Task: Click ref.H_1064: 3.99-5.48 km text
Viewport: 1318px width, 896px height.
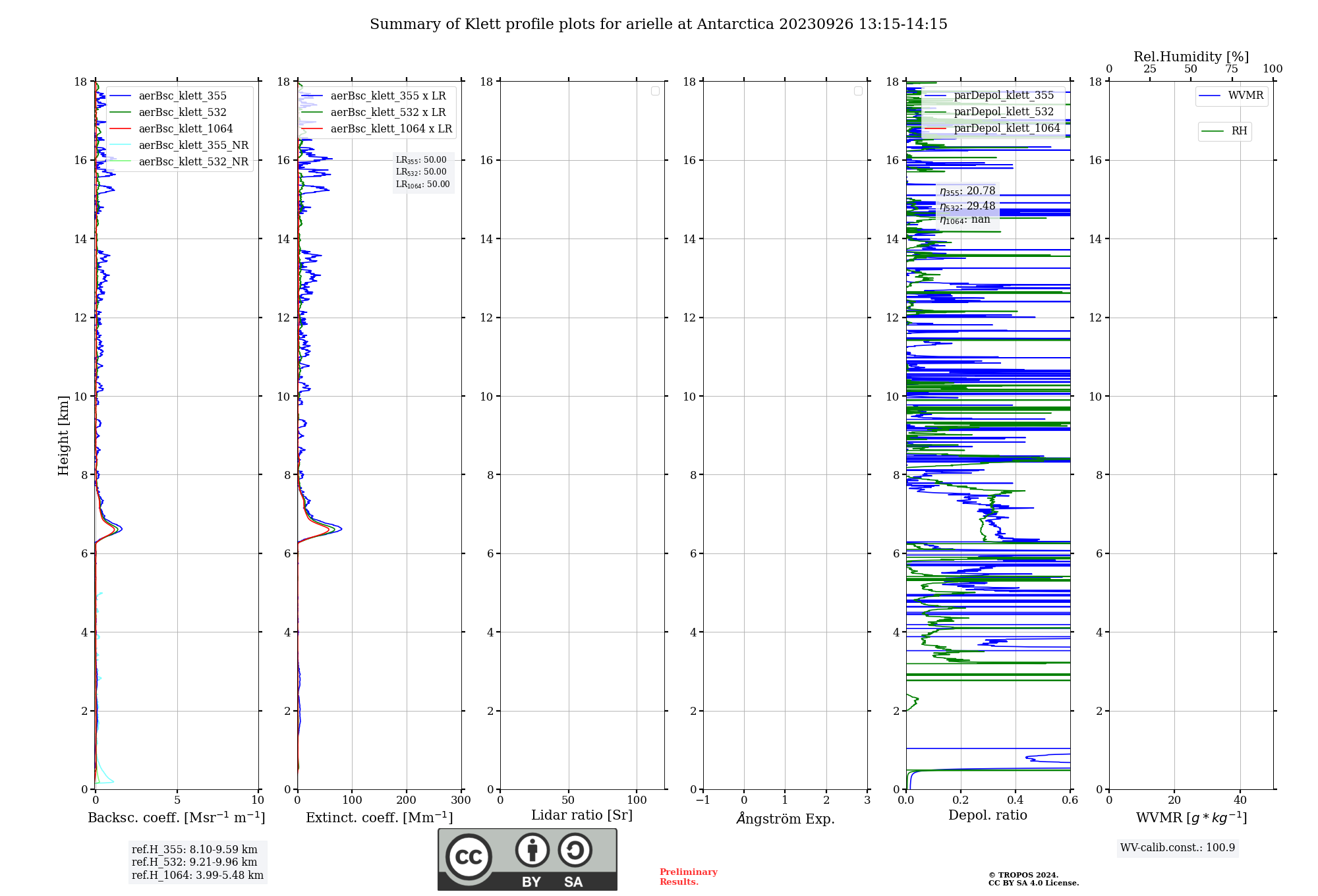Action: pyautogui.click(x=198, y=876)
